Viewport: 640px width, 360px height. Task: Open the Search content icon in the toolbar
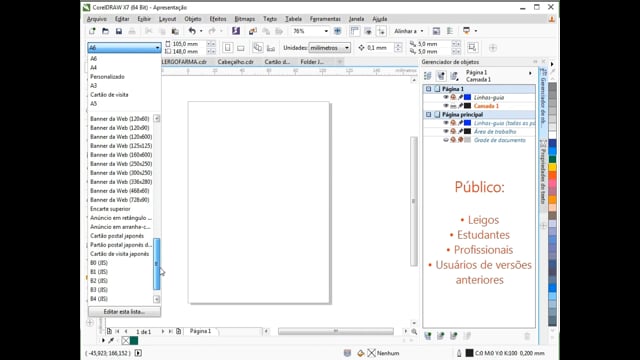click(236, 31)
